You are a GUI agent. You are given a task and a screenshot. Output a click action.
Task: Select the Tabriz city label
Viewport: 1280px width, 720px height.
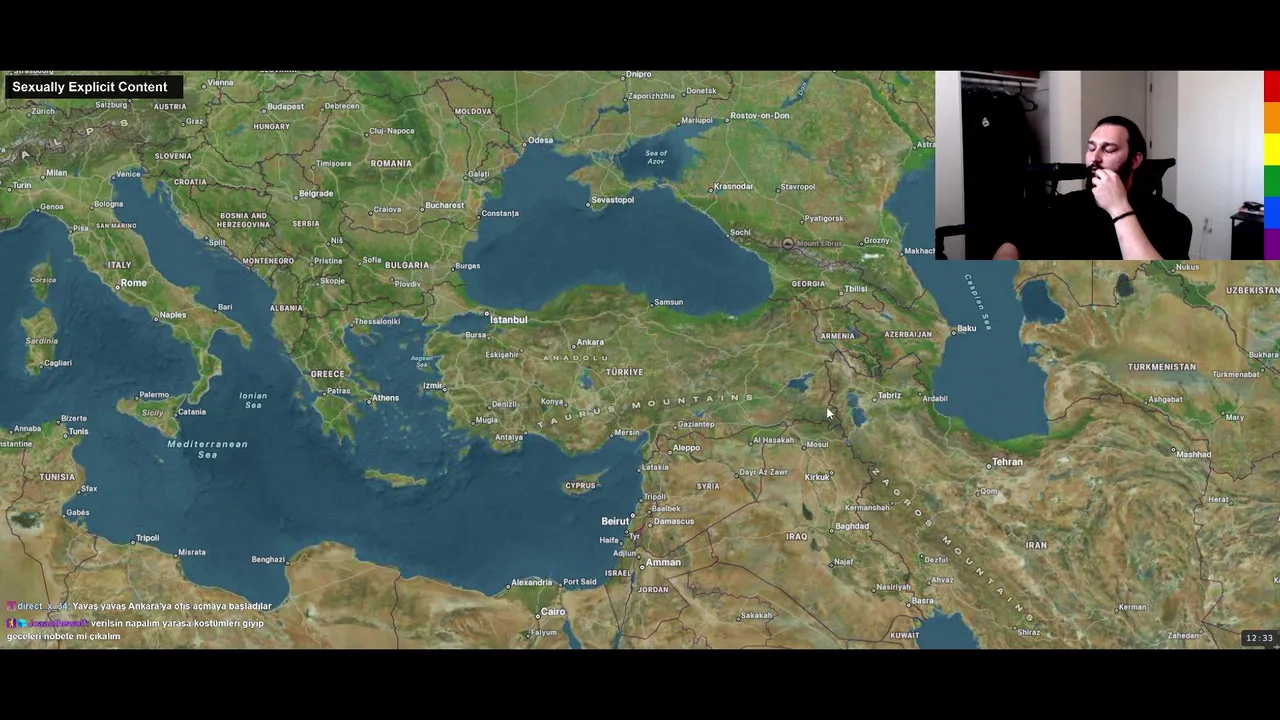click(888, 396)
